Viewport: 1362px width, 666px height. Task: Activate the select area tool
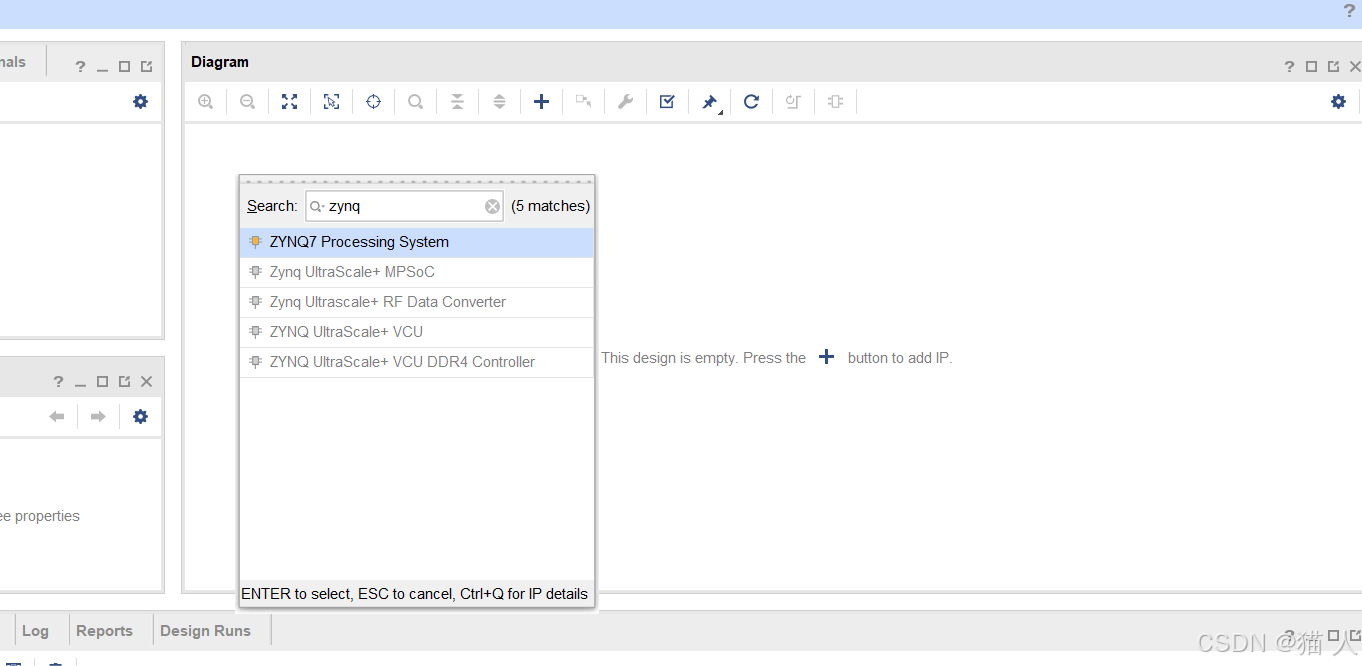coord(332,101)
